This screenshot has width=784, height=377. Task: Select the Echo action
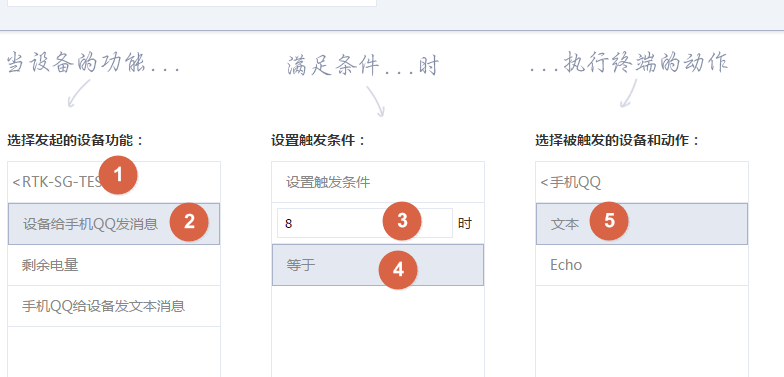pyautogui.click(x=642, y=265)
